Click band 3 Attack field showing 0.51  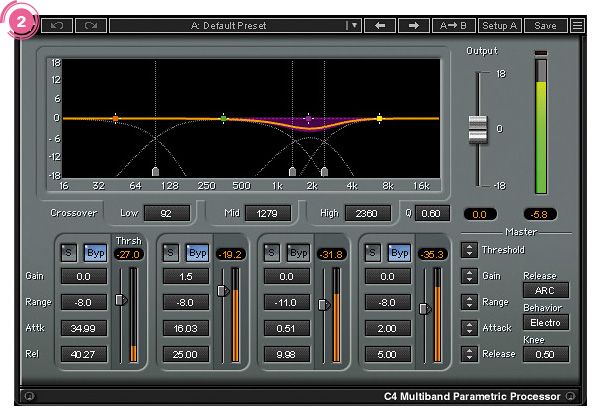[287, 328]
